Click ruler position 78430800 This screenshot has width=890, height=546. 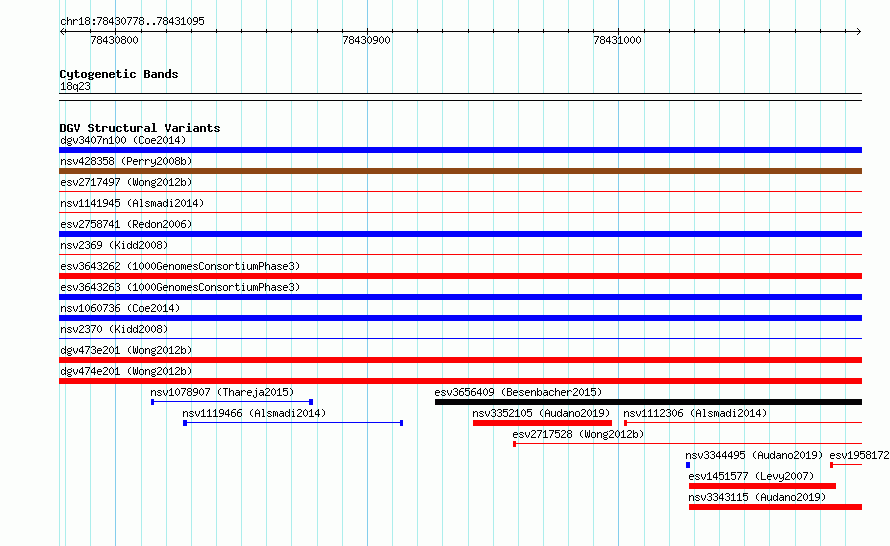click(x=114, y=40)
